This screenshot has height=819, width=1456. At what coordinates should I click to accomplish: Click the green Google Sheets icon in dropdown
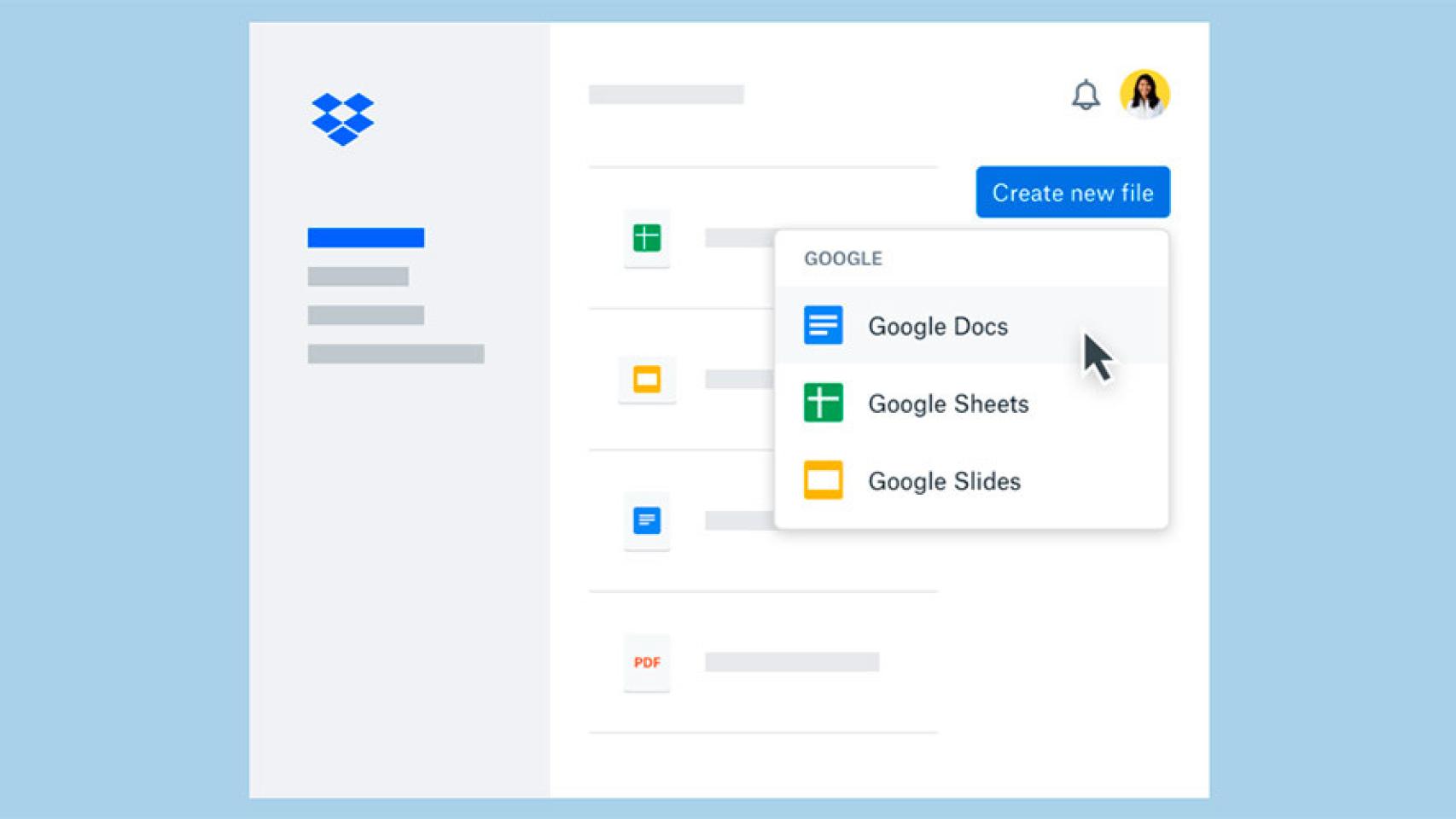click(823, 403)
